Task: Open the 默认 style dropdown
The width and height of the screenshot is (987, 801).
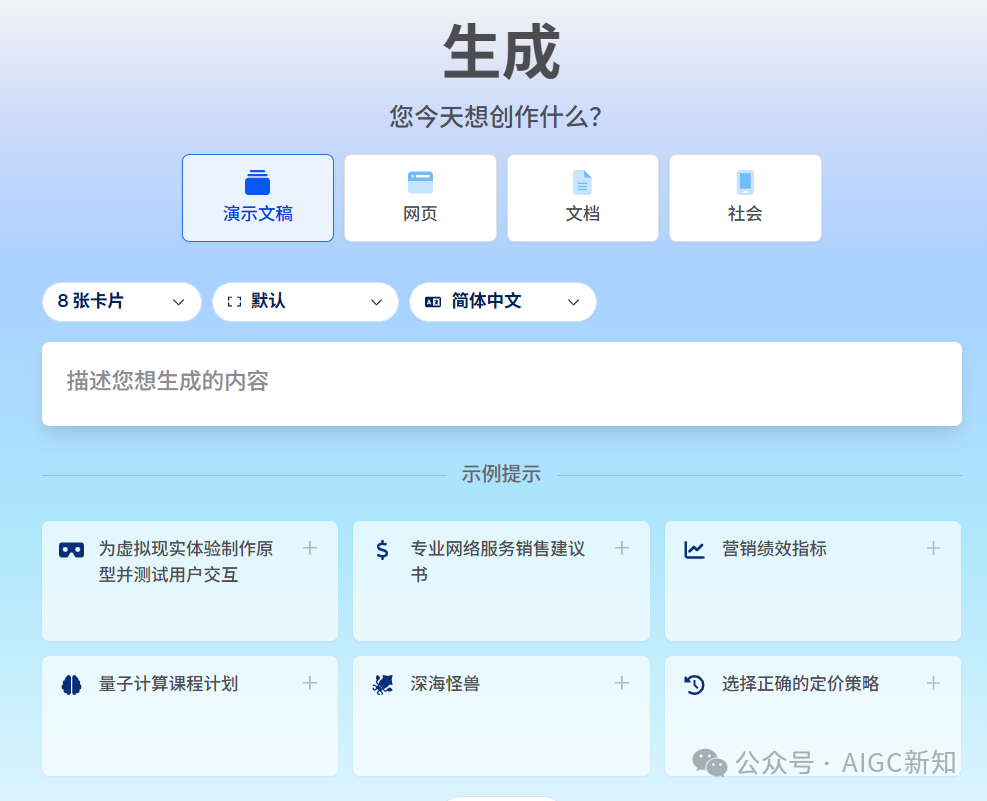Action: coord(304,301)
